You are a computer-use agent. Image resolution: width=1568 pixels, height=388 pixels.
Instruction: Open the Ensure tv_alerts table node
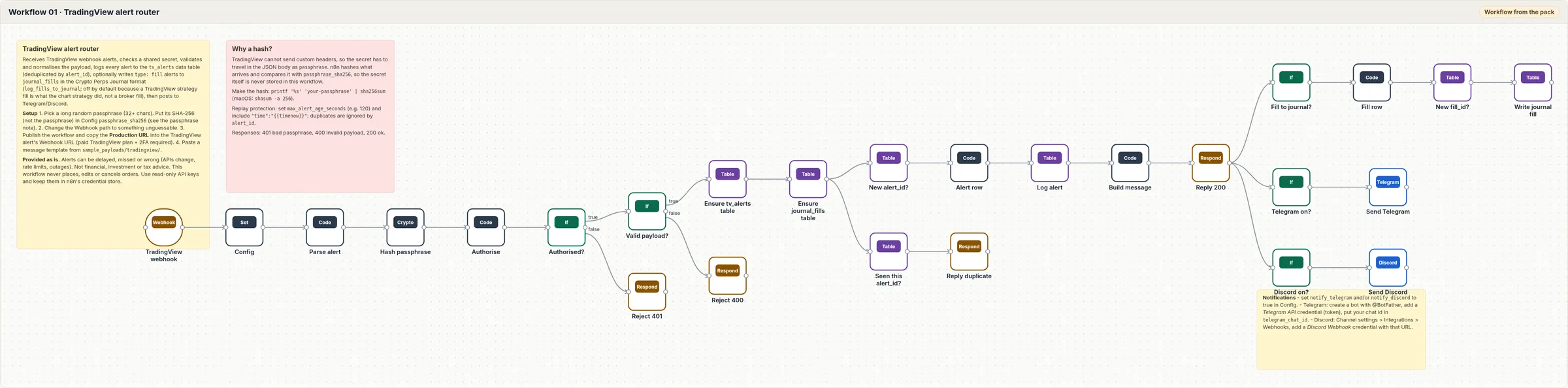click(727, 179)
